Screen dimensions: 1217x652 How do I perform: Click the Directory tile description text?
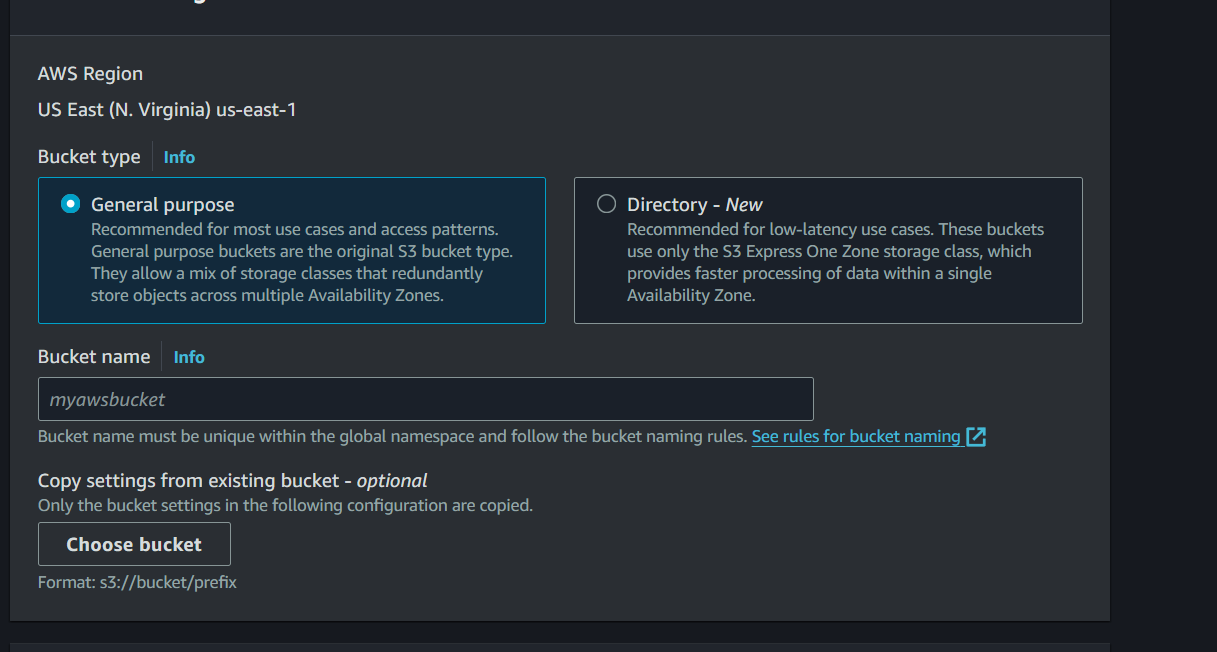[835, 262]
